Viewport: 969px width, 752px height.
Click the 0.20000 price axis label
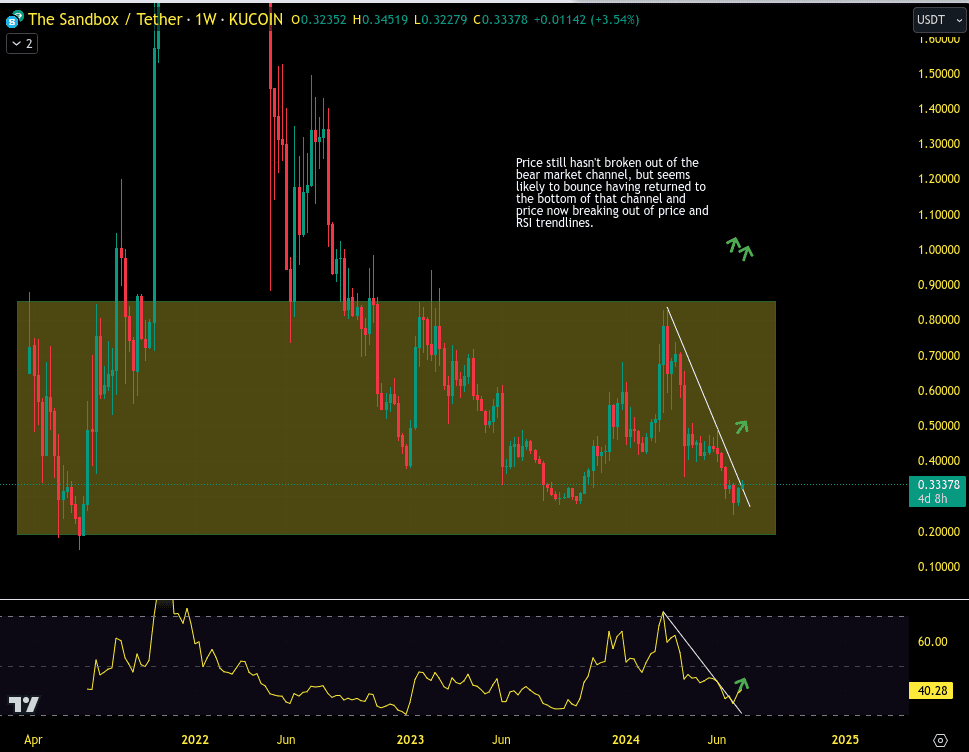(x=939, y=532)
